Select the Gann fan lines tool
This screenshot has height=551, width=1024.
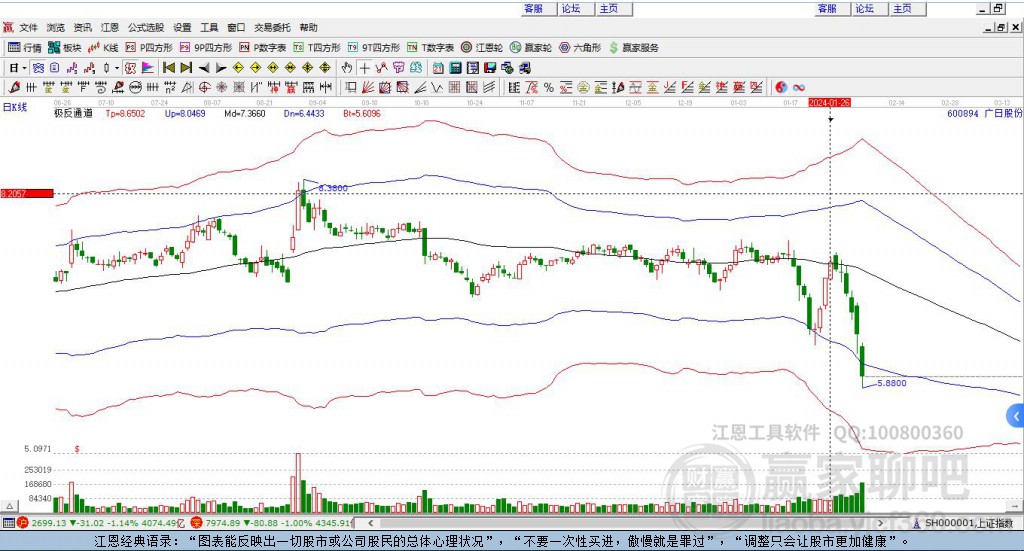tap(368, 87)
